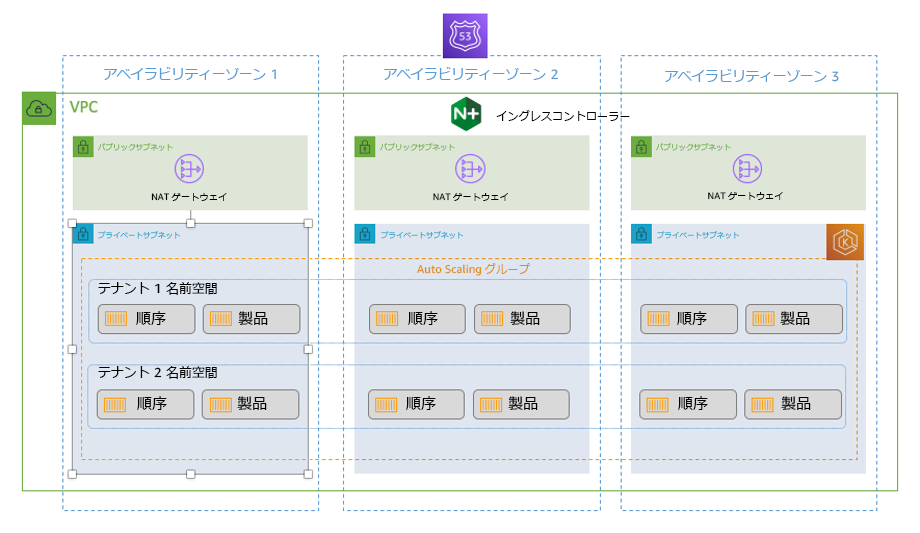
Task: Select テナント 1 製品 container in zone 1
Action: pyautogui.click(x=251, y=319)
